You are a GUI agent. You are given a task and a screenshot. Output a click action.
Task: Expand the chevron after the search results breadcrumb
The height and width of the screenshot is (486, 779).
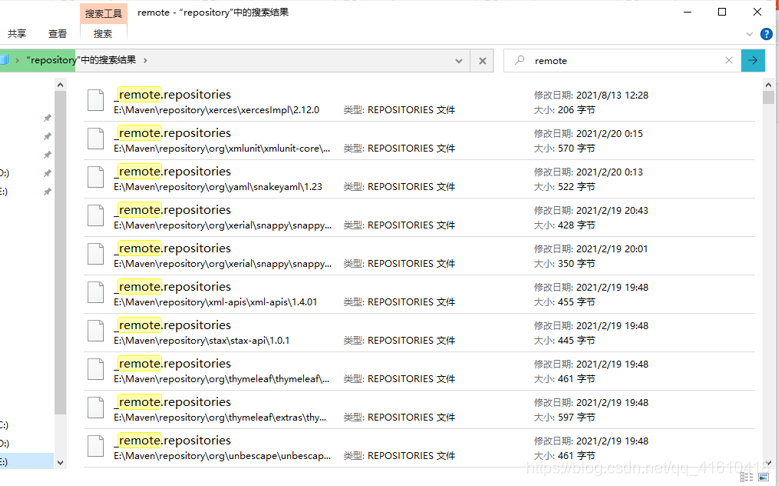145,61
